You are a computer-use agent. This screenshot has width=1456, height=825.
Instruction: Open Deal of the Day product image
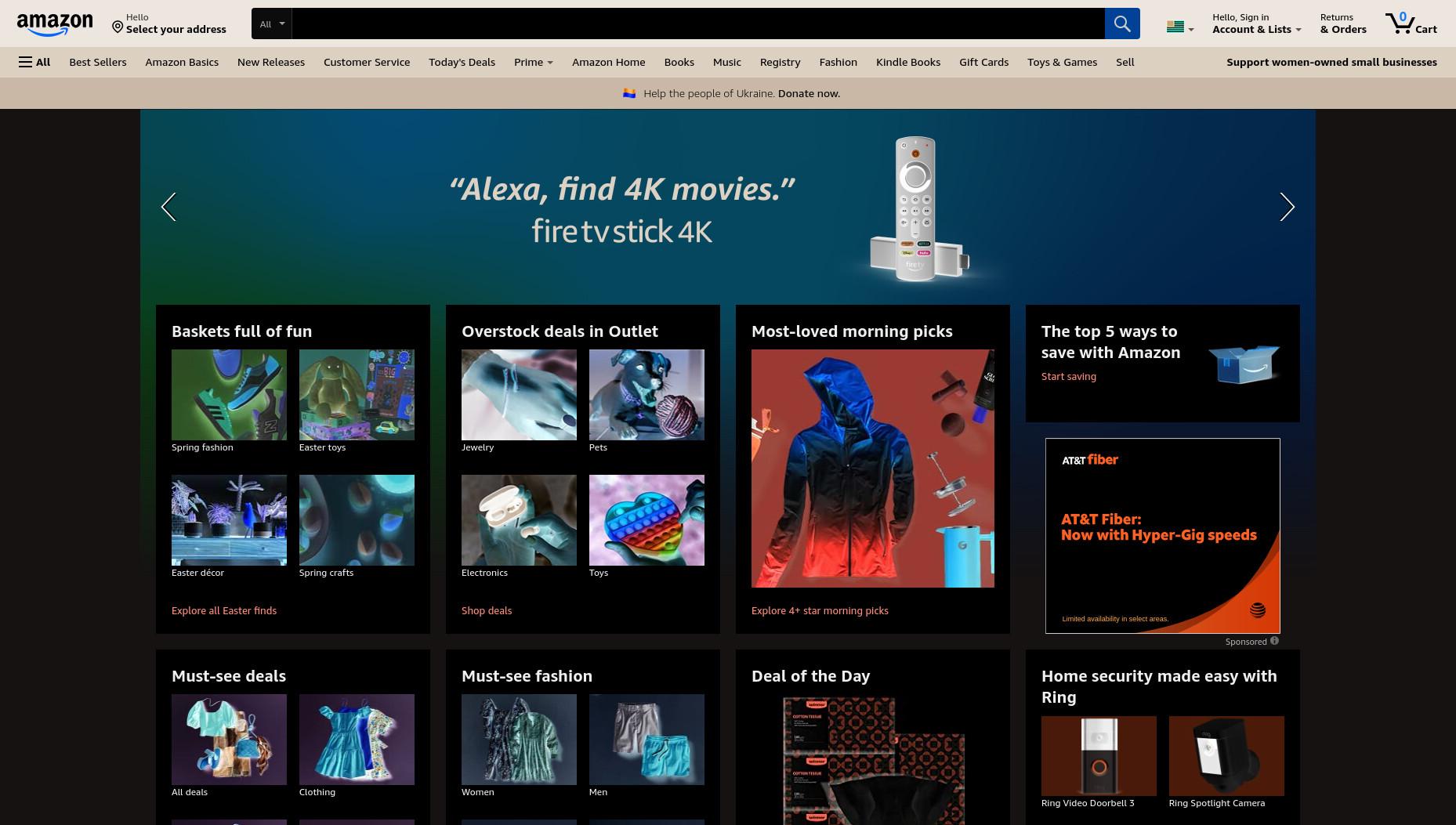pos(873,760)
